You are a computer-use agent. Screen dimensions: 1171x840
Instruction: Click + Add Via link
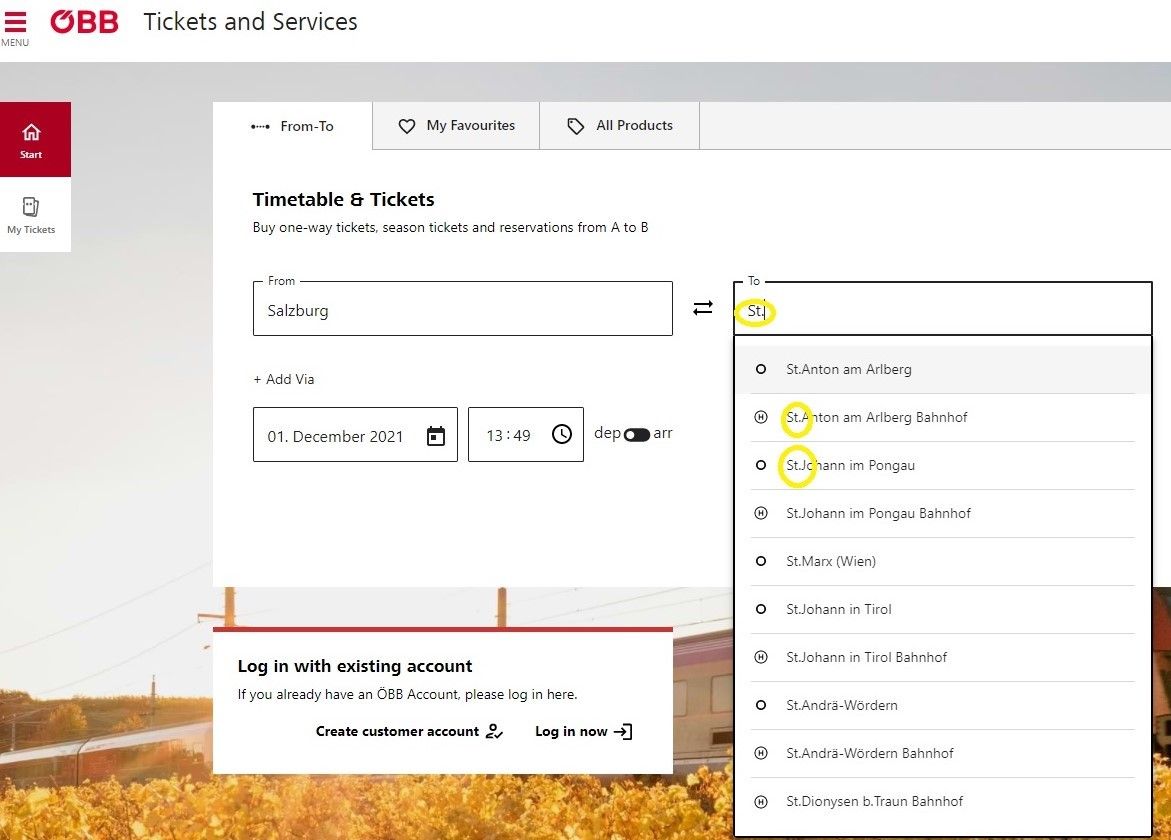[284, 379]
